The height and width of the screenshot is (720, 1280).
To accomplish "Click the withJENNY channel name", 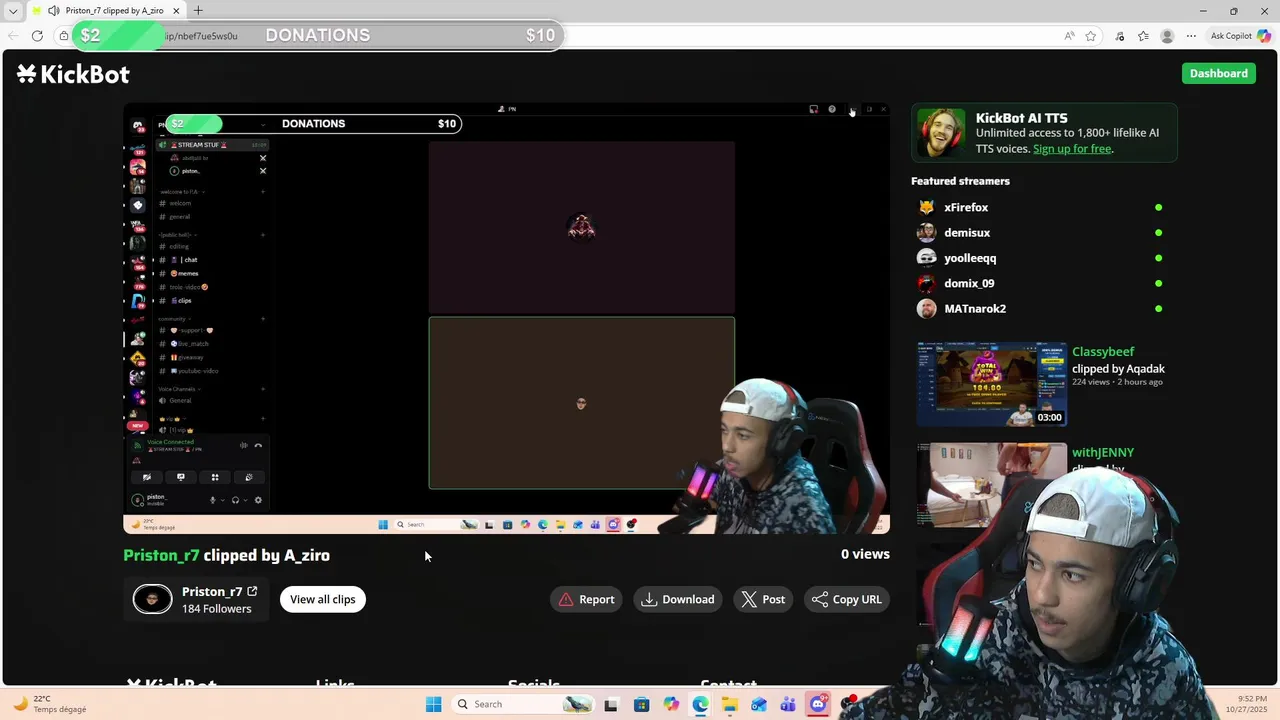I will click(1103, 453).
